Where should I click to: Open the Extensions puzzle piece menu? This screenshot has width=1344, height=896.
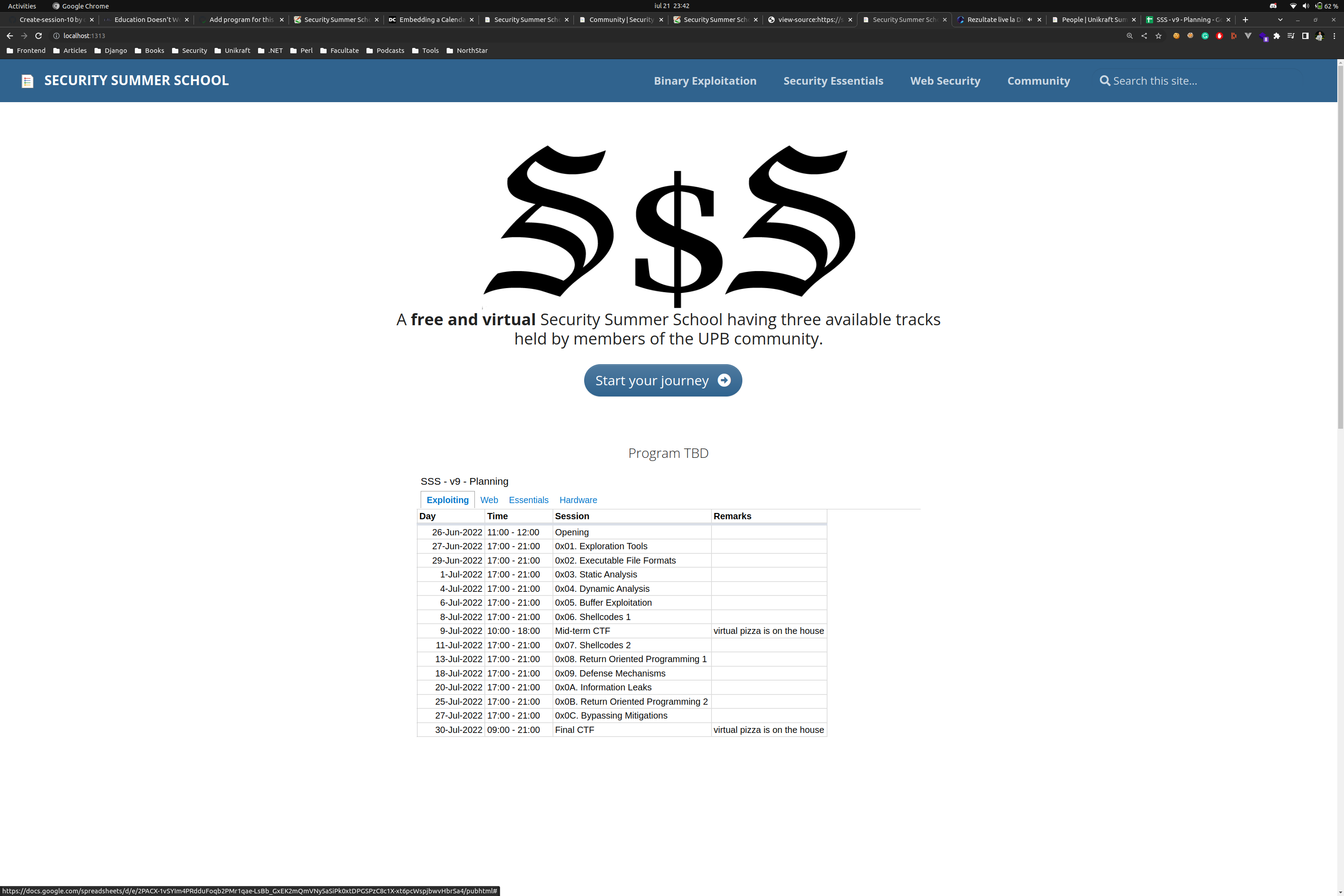(1276, 36)
